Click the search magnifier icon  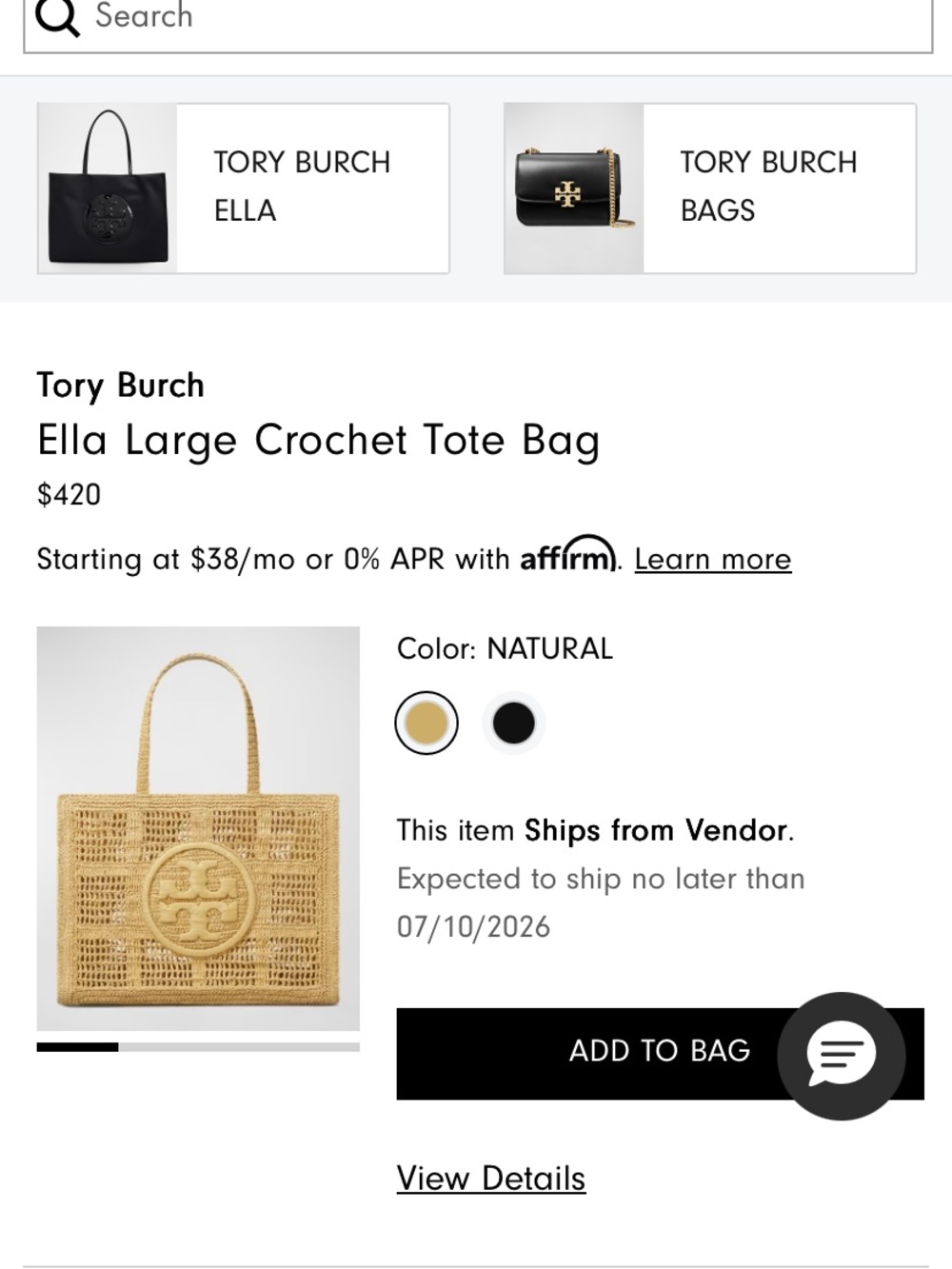(57, 16)
